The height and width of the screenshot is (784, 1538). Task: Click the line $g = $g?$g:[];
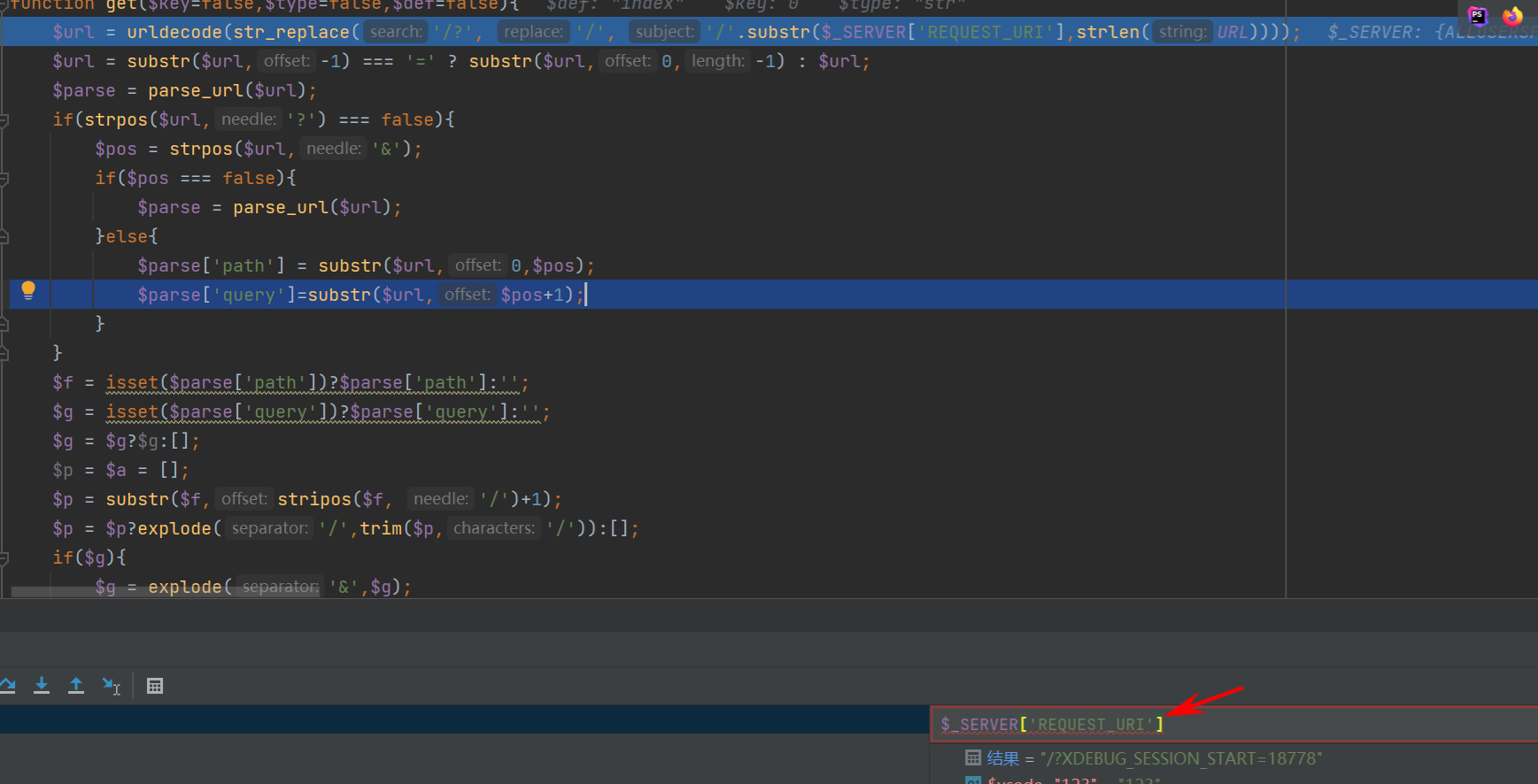point(126,441)
